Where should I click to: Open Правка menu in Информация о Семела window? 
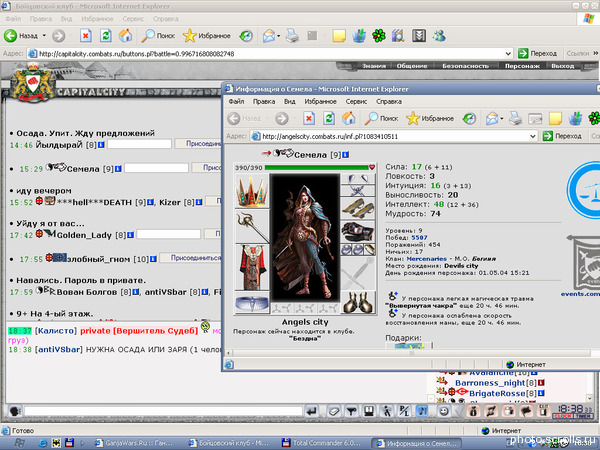coord(264,101)
